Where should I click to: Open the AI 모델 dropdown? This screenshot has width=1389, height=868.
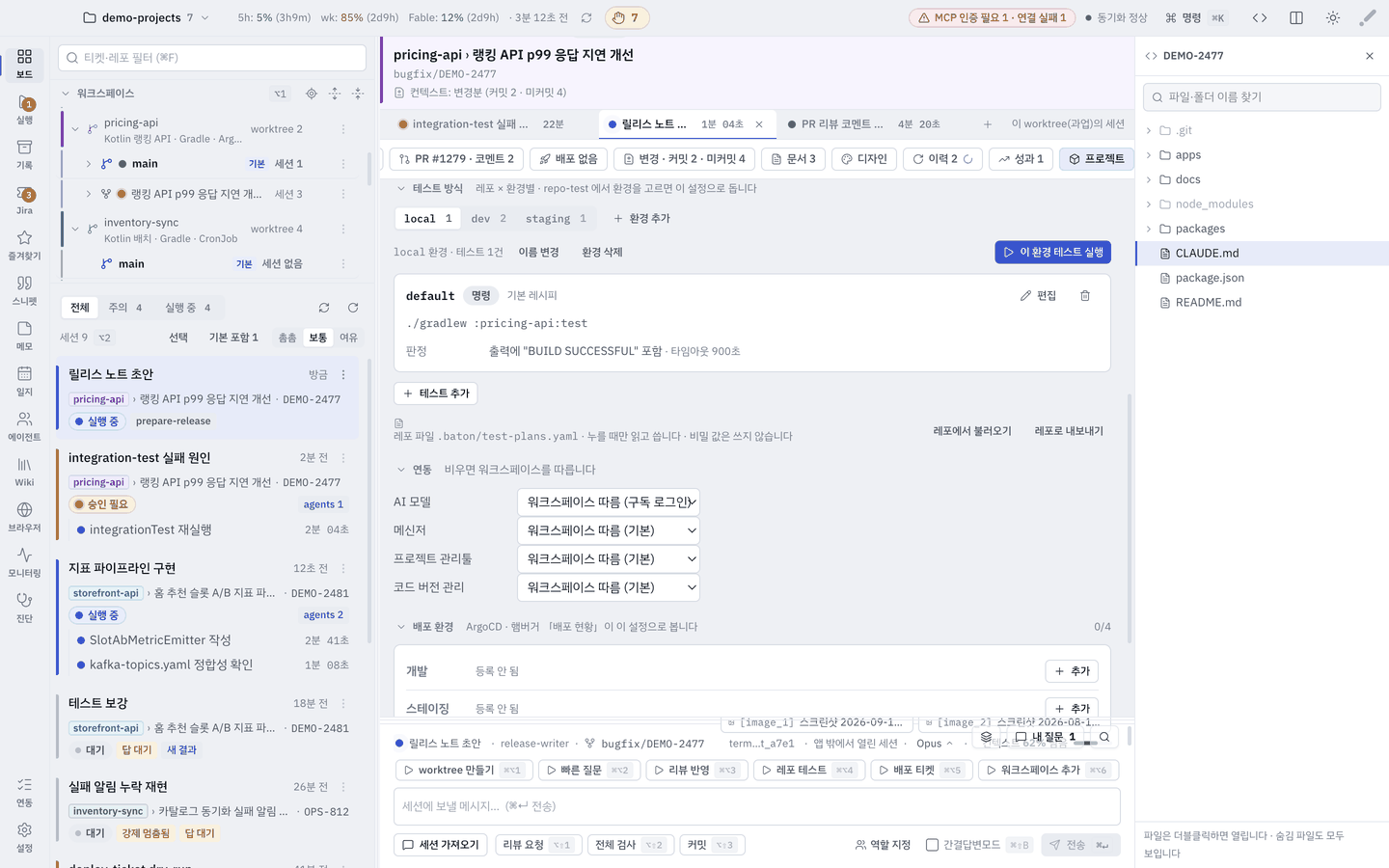(609, 502)
